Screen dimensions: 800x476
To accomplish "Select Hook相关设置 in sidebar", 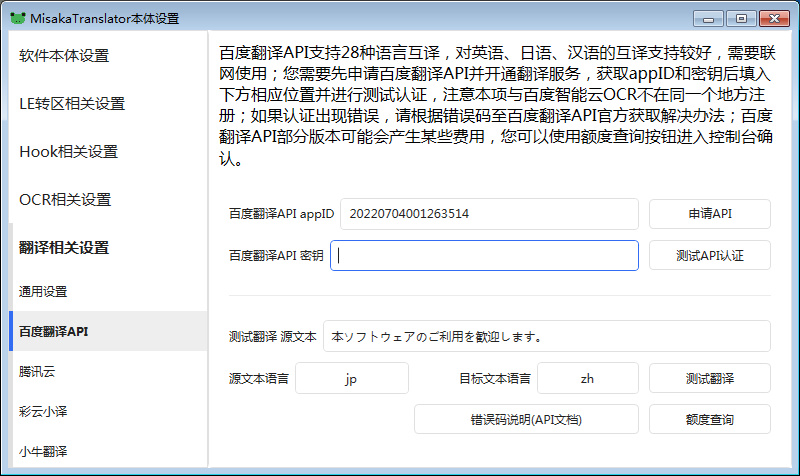I will pyautogui.click(x=68, y=152).
